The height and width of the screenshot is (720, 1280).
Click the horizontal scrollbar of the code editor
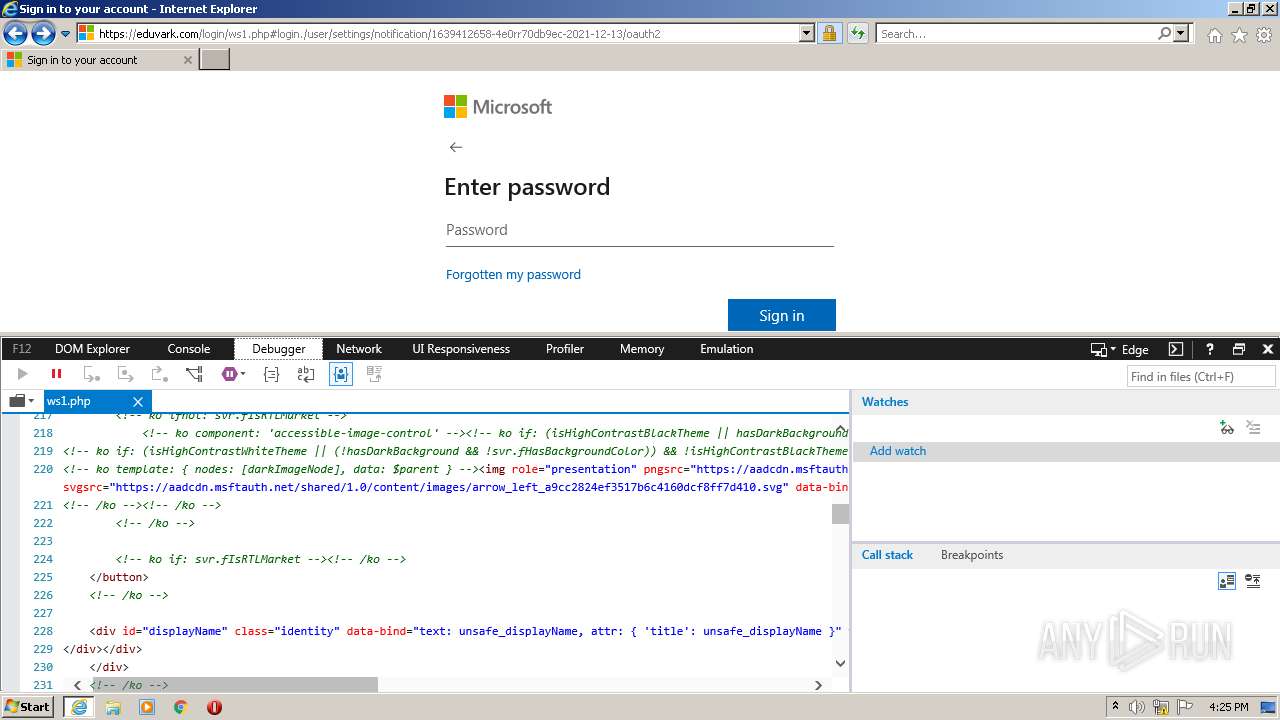(x=234, y=685)
